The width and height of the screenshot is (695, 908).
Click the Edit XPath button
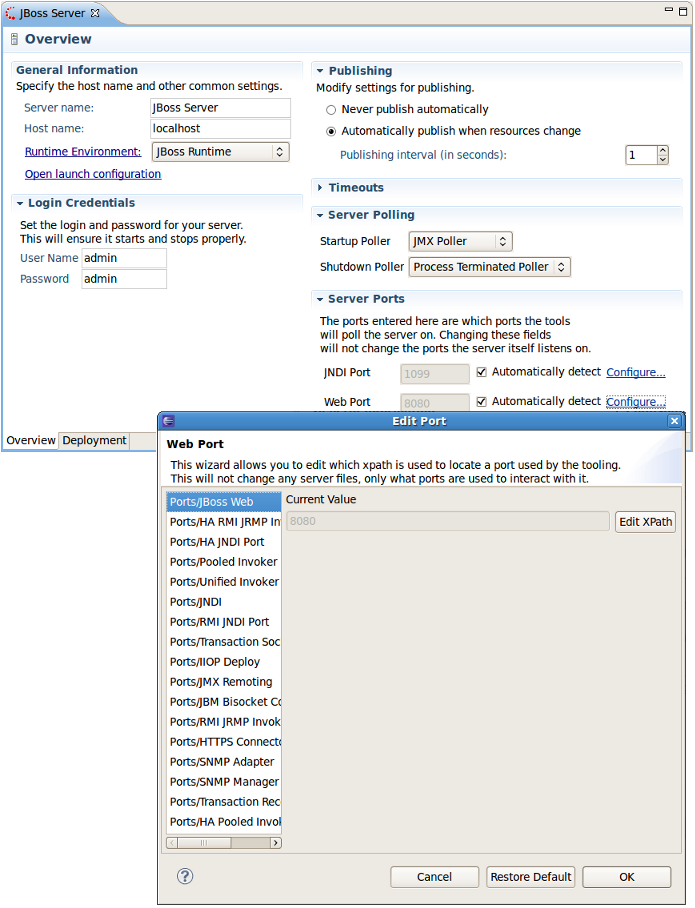pos(645,522)
